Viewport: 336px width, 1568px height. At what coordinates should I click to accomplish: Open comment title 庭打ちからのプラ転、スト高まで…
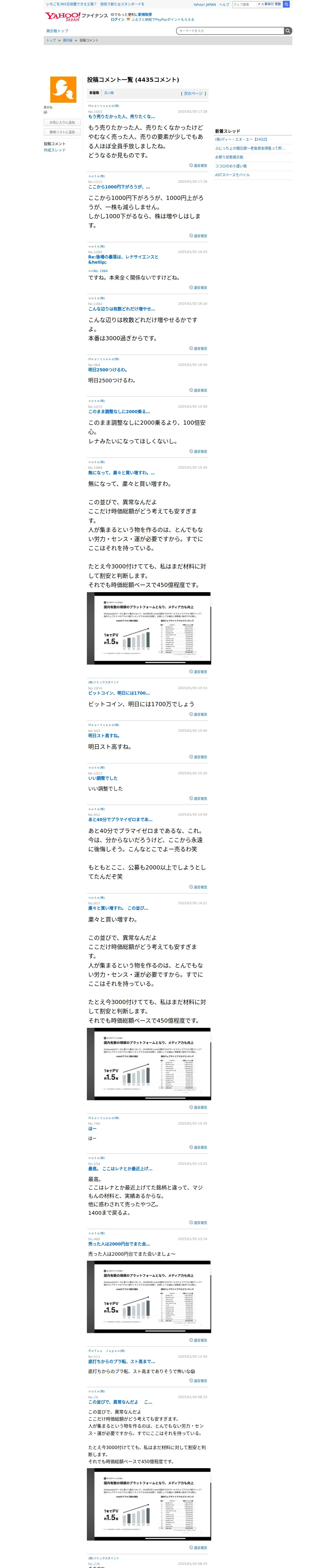(121, 1362)
